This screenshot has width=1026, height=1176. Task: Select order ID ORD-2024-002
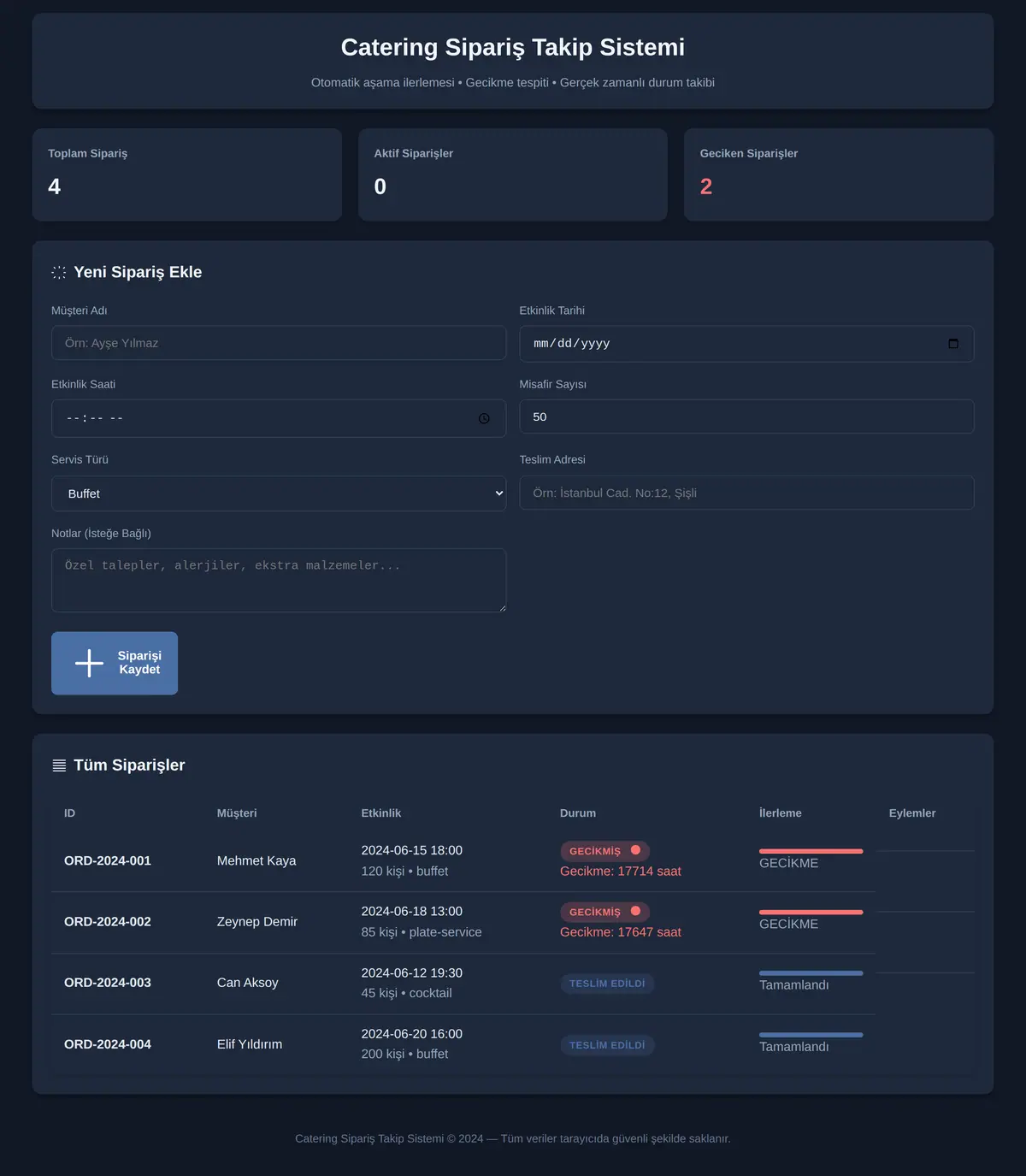tap(108, 921)
